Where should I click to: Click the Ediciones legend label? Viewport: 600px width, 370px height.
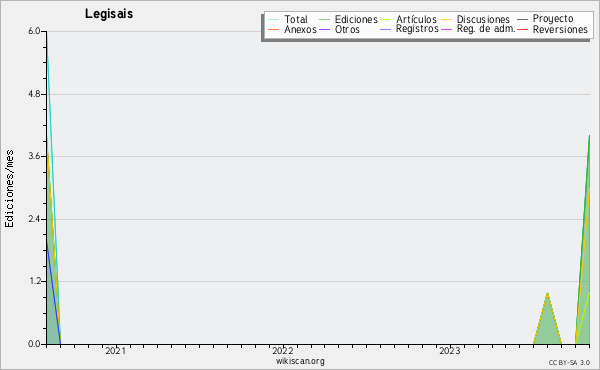click(x=356, y=19)
